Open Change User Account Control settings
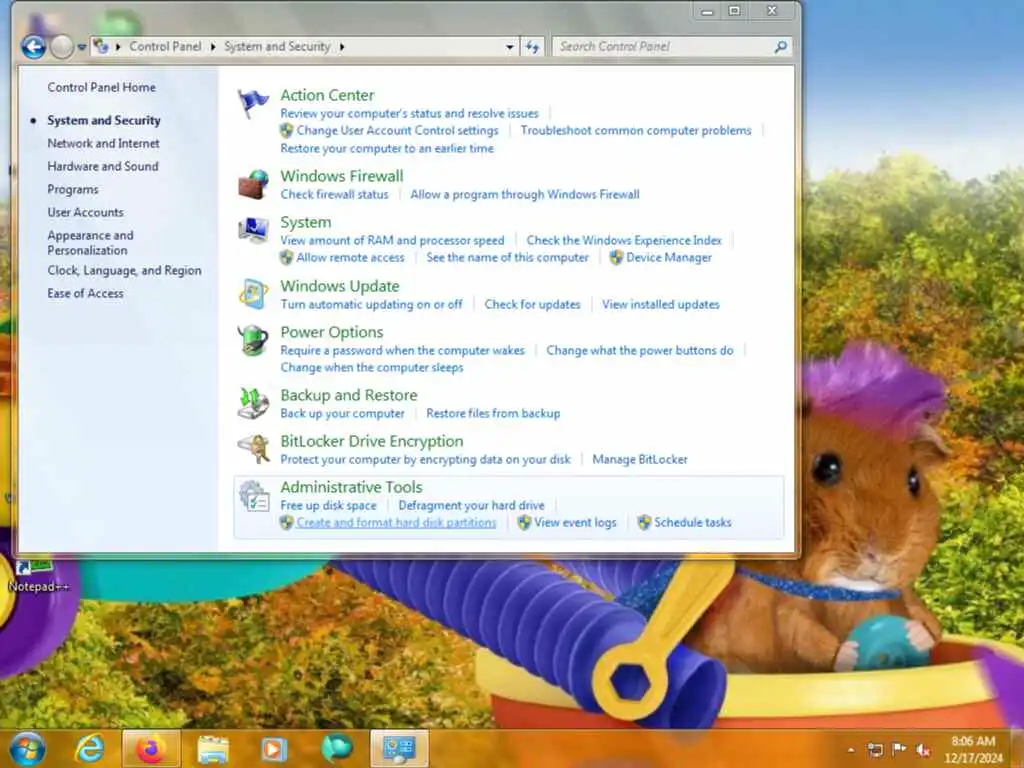 click(397, 131)
